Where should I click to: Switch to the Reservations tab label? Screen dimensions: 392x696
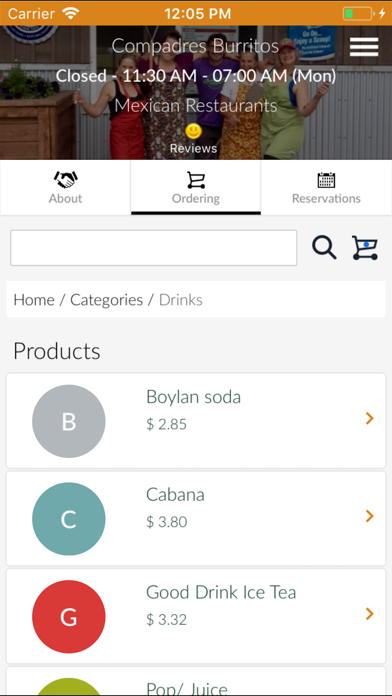coord(326,198)
